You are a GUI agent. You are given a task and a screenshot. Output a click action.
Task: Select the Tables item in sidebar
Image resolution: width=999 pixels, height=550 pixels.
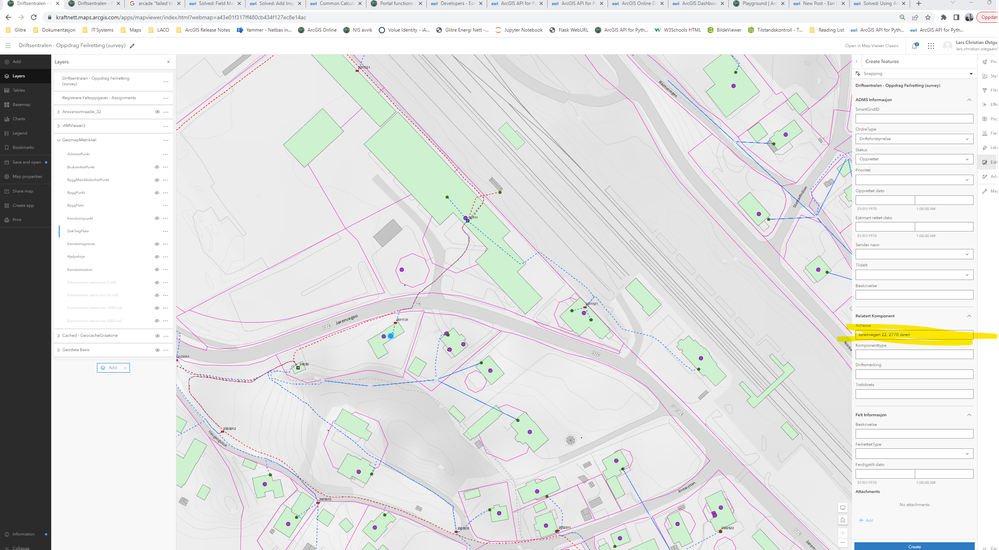19,90
